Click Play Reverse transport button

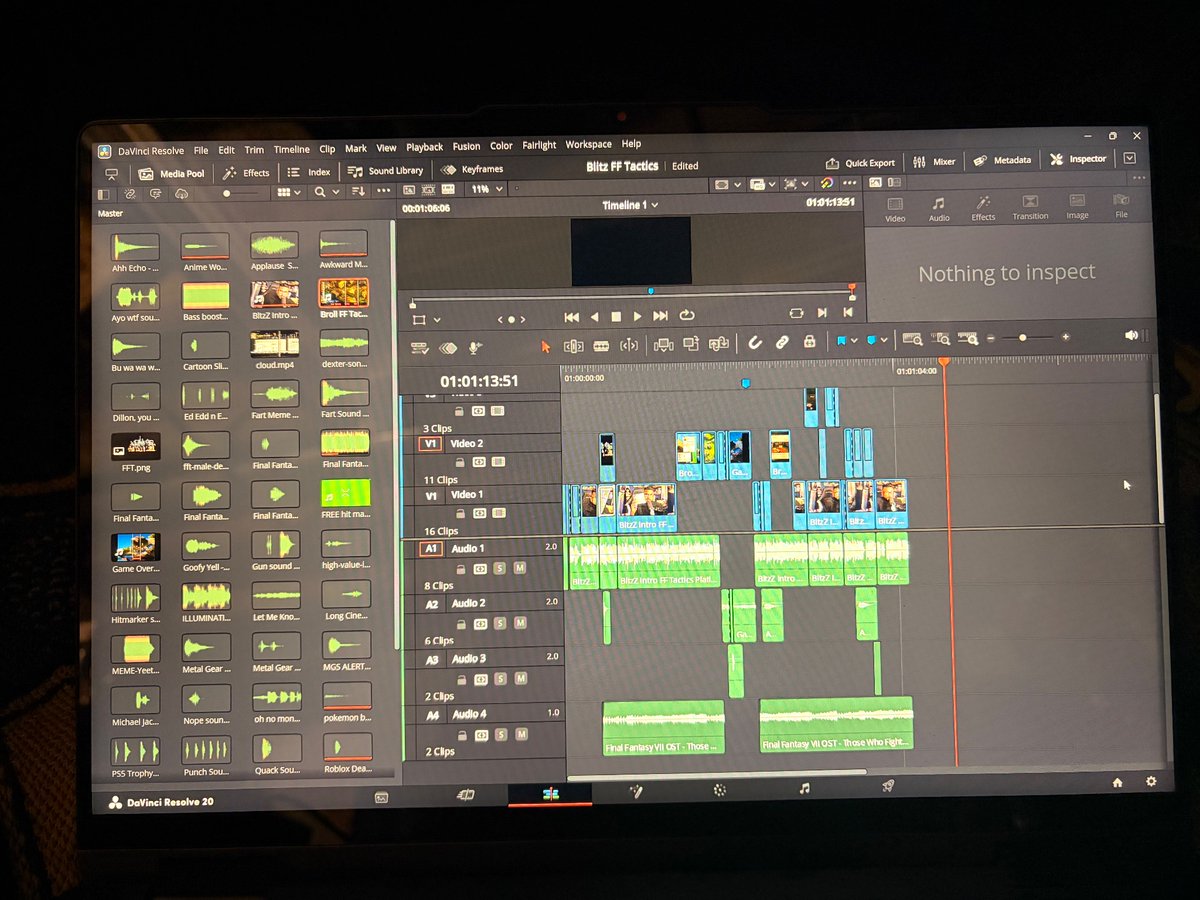(595, 316)
